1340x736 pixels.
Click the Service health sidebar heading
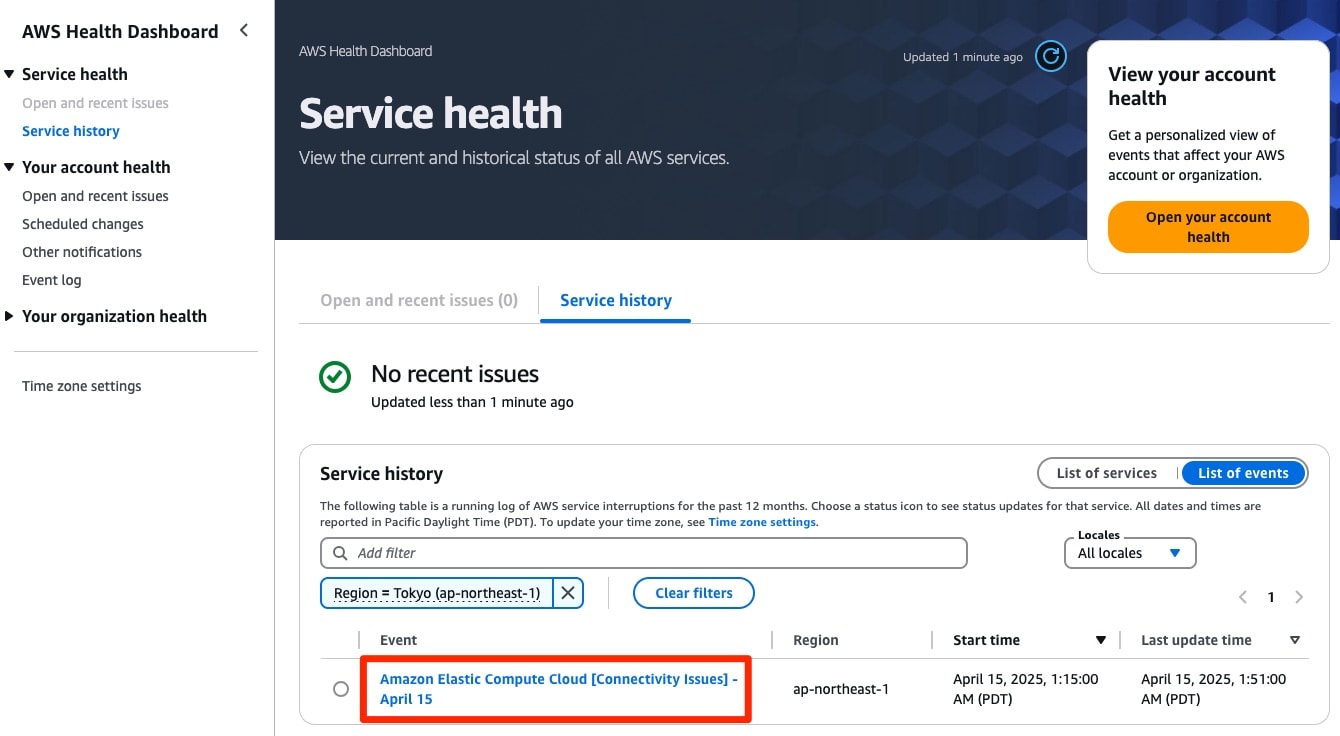[75, 74]
